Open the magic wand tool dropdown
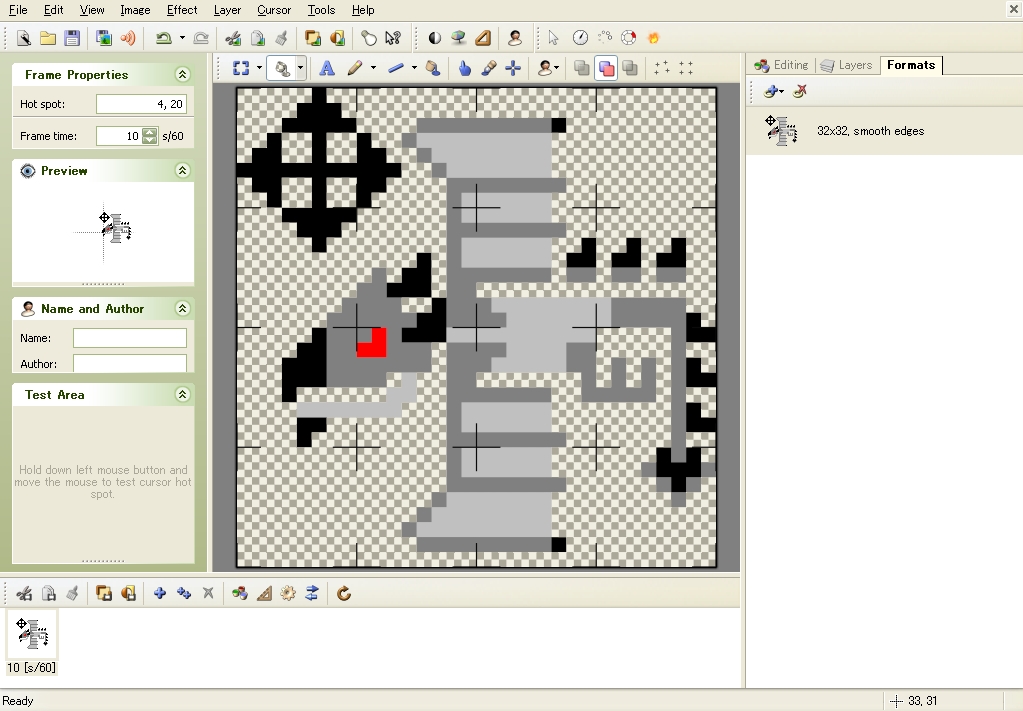Viewport: 1023px width, 711px height. coord(300,68)
